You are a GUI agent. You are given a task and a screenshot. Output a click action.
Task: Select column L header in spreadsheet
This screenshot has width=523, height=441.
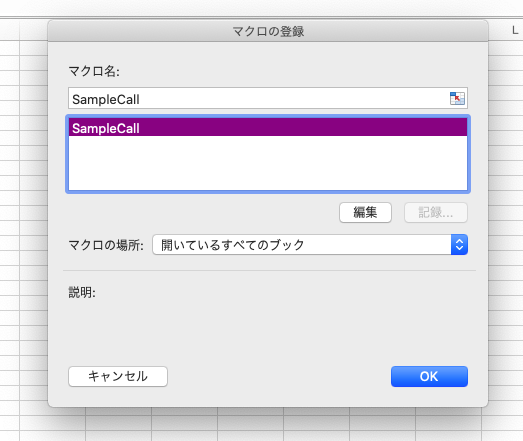coord(515,31)
